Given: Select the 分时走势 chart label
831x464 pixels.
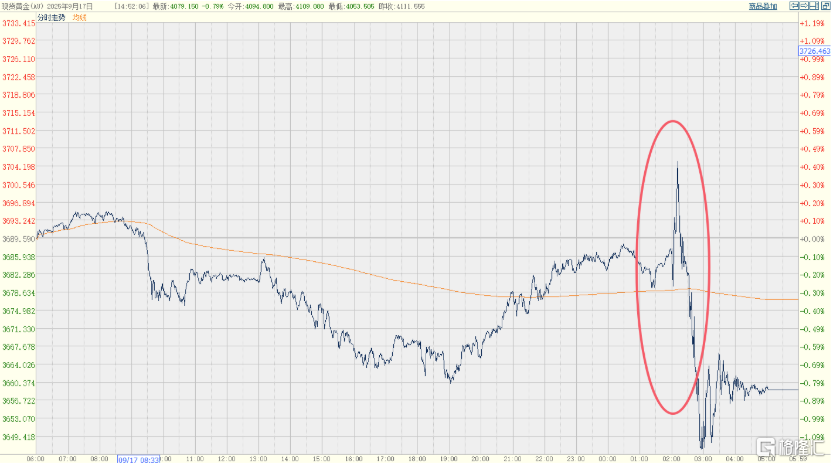Looking at the screenshot, I should point(54,18).
